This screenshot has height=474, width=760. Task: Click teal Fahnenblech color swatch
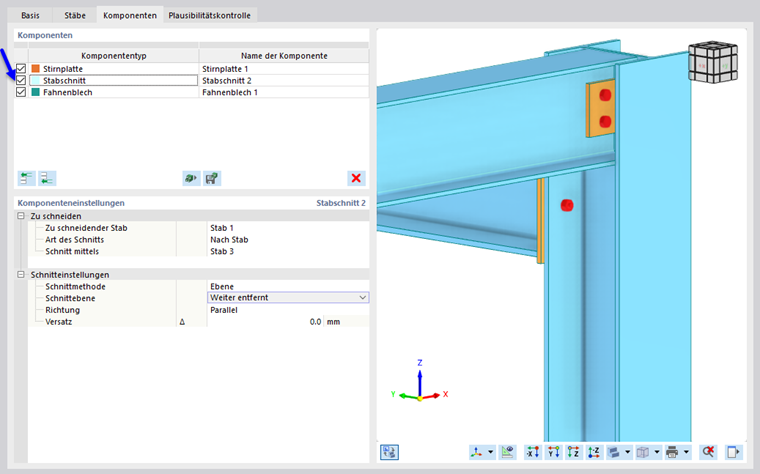point(35,92)
